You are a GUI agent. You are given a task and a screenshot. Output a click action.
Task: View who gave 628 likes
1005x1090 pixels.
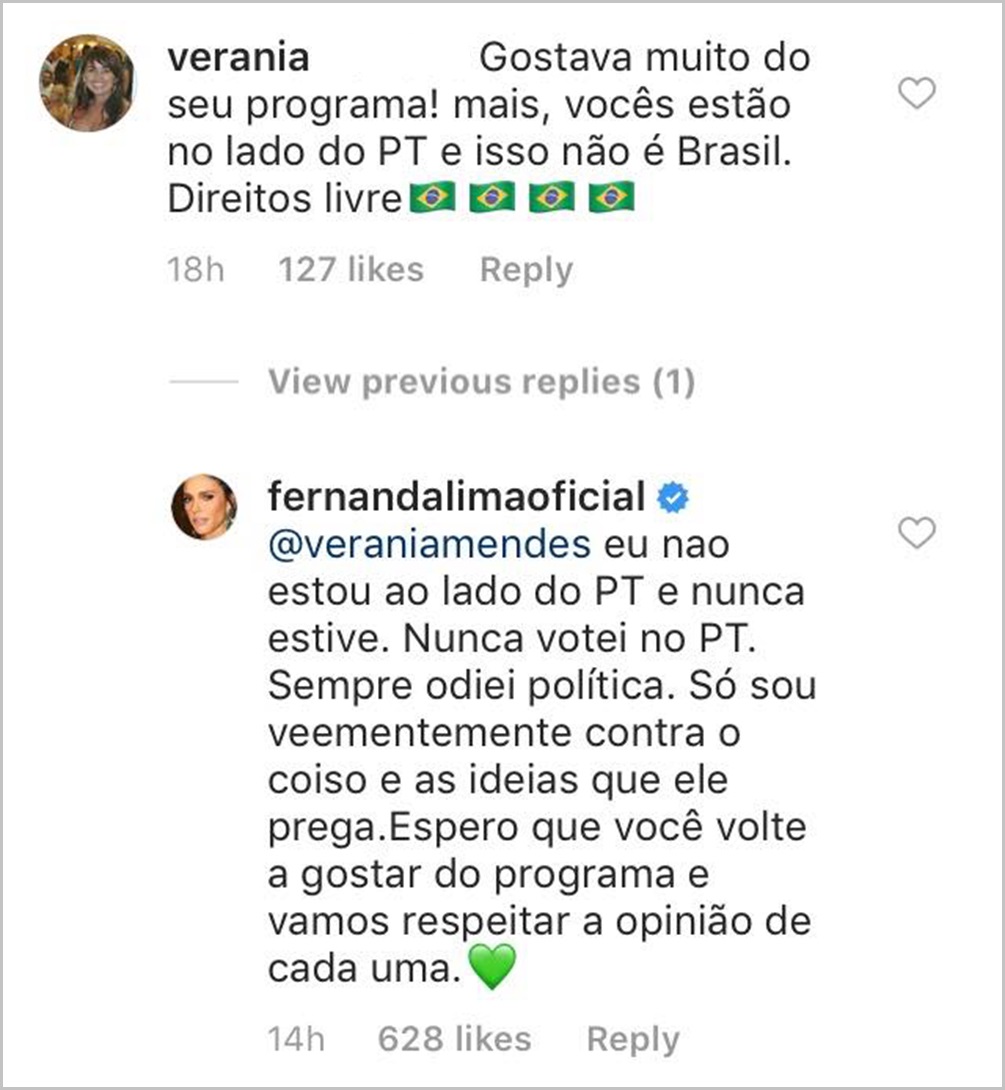point(455,1039)
